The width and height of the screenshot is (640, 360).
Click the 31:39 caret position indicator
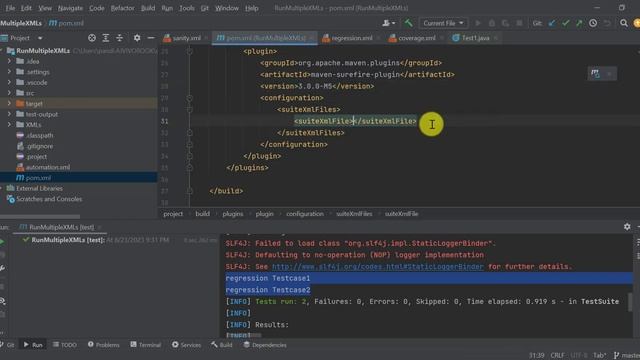[537, 355]
